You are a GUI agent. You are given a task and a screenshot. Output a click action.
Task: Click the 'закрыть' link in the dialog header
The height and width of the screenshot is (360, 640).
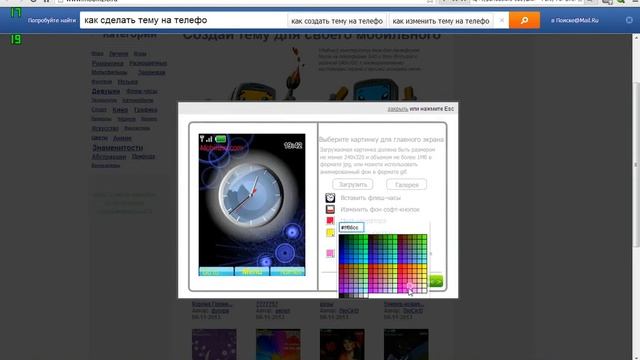(x=398, y=109)
